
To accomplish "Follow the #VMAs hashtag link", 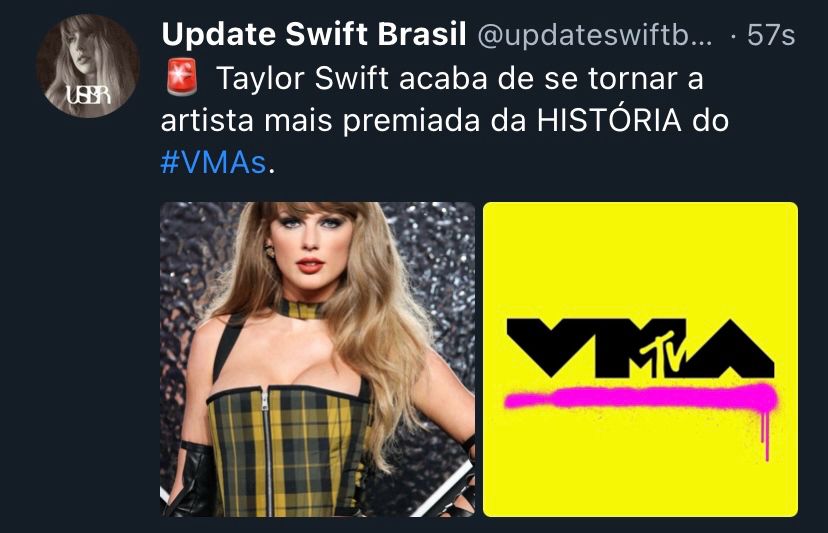I will (x=213, y=162).
